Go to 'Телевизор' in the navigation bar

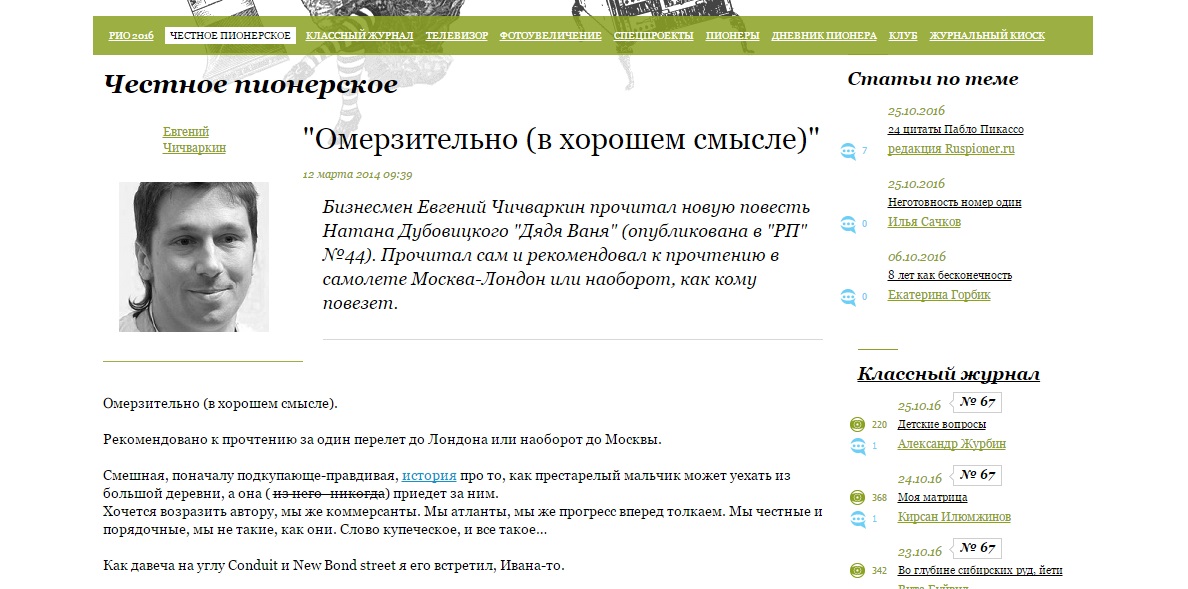[x=456, y=36]
